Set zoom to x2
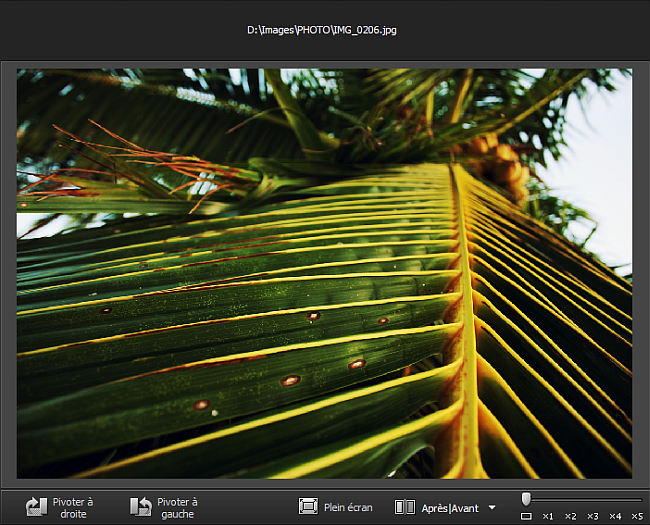 pos(570,516)
